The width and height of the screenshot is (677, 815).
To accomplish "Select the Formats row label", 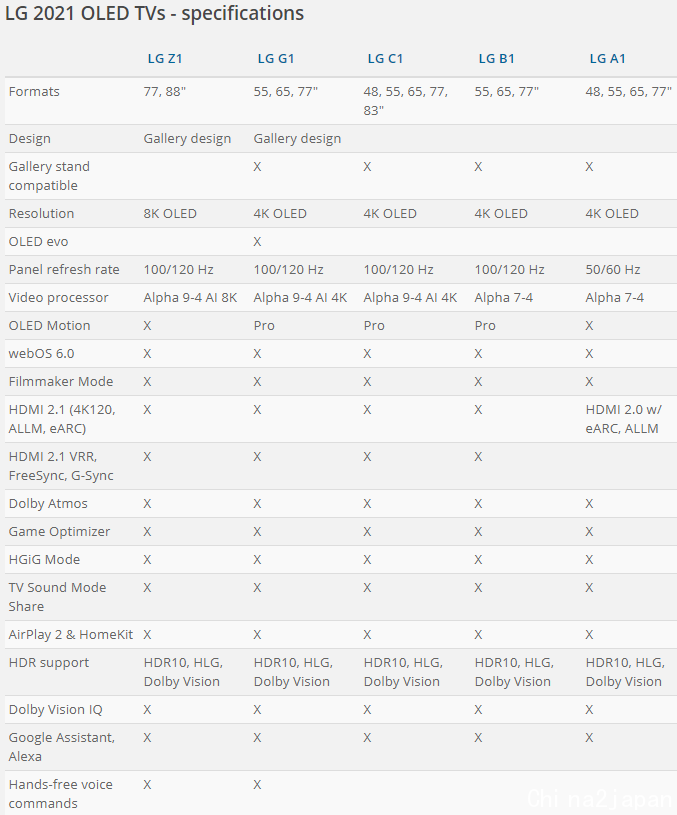I will point(34,92).
